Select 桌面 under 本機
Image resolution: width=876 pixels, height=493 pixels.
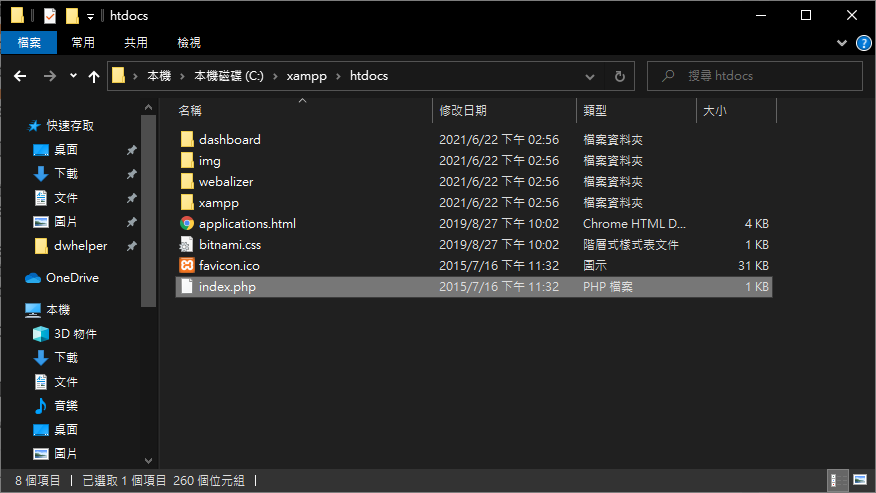click(66, 430)
